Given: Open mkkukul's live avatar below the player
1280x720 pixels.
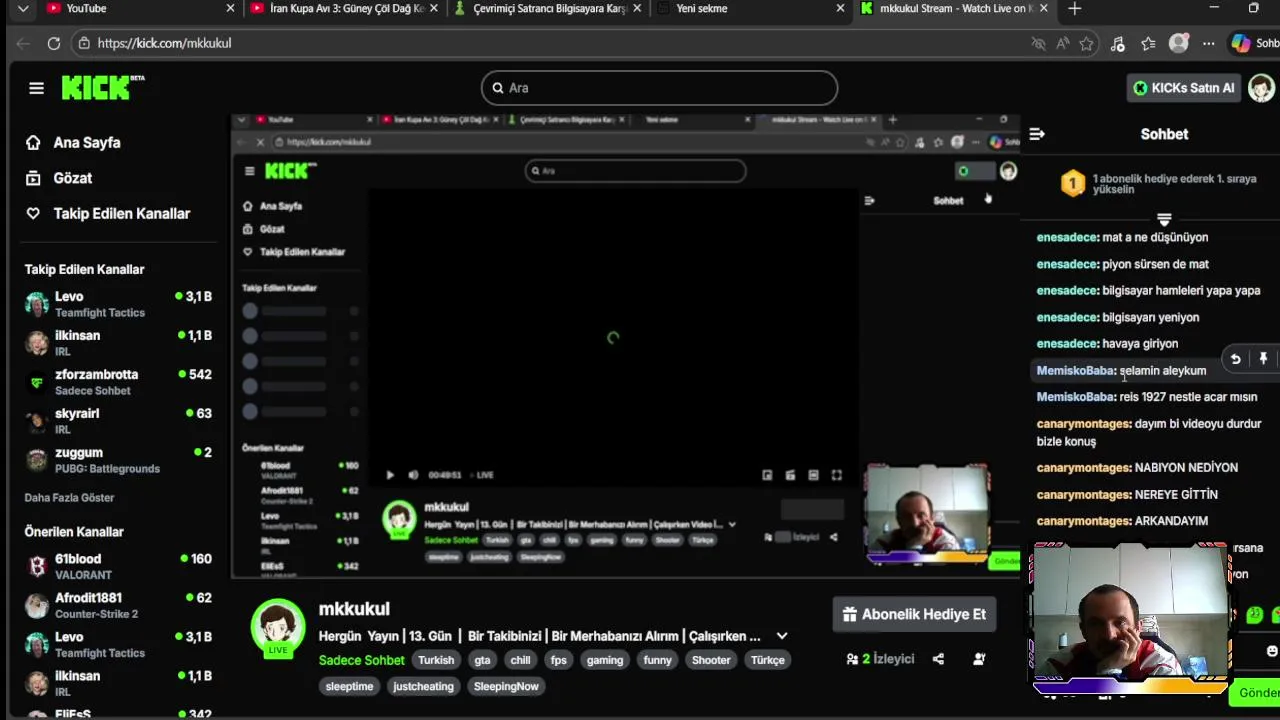Looking at the screenshot, I should pos(277,628).
